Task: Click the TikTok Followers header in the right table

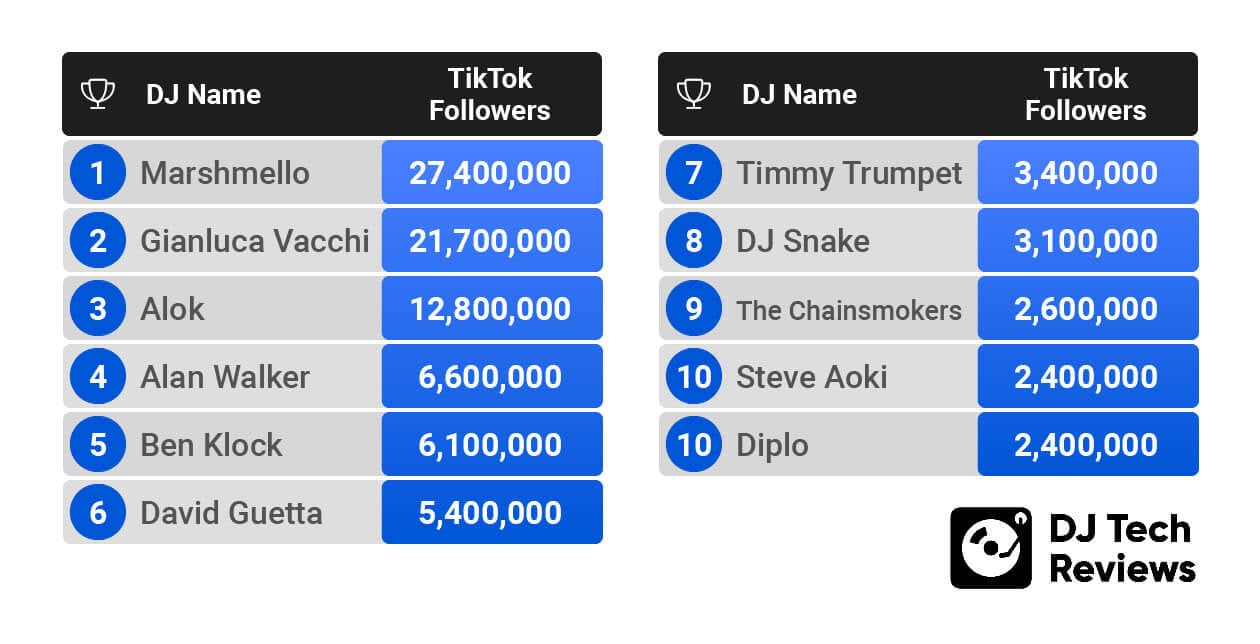Action: (x=1085, y=94)
